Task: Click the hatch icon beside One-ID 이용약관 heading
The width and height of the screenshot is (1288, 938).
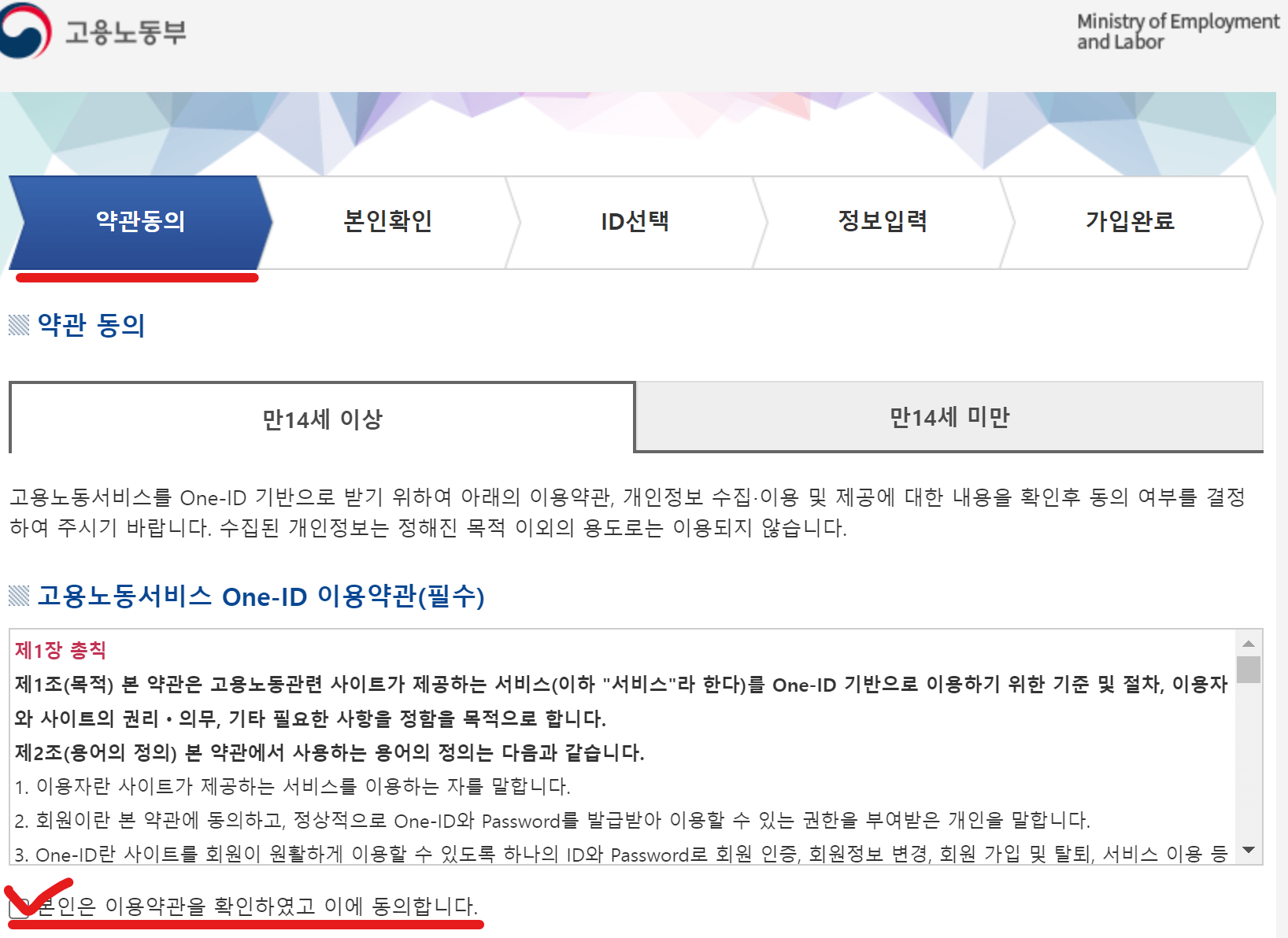Action: pos(17,598)
